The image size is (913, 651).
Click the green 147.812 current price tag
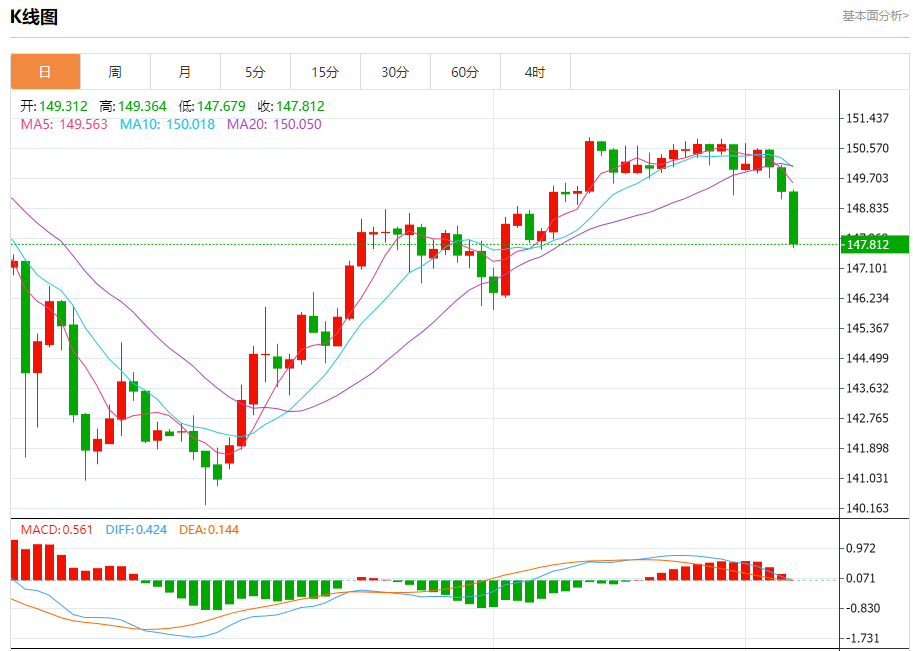coord(875,245)
